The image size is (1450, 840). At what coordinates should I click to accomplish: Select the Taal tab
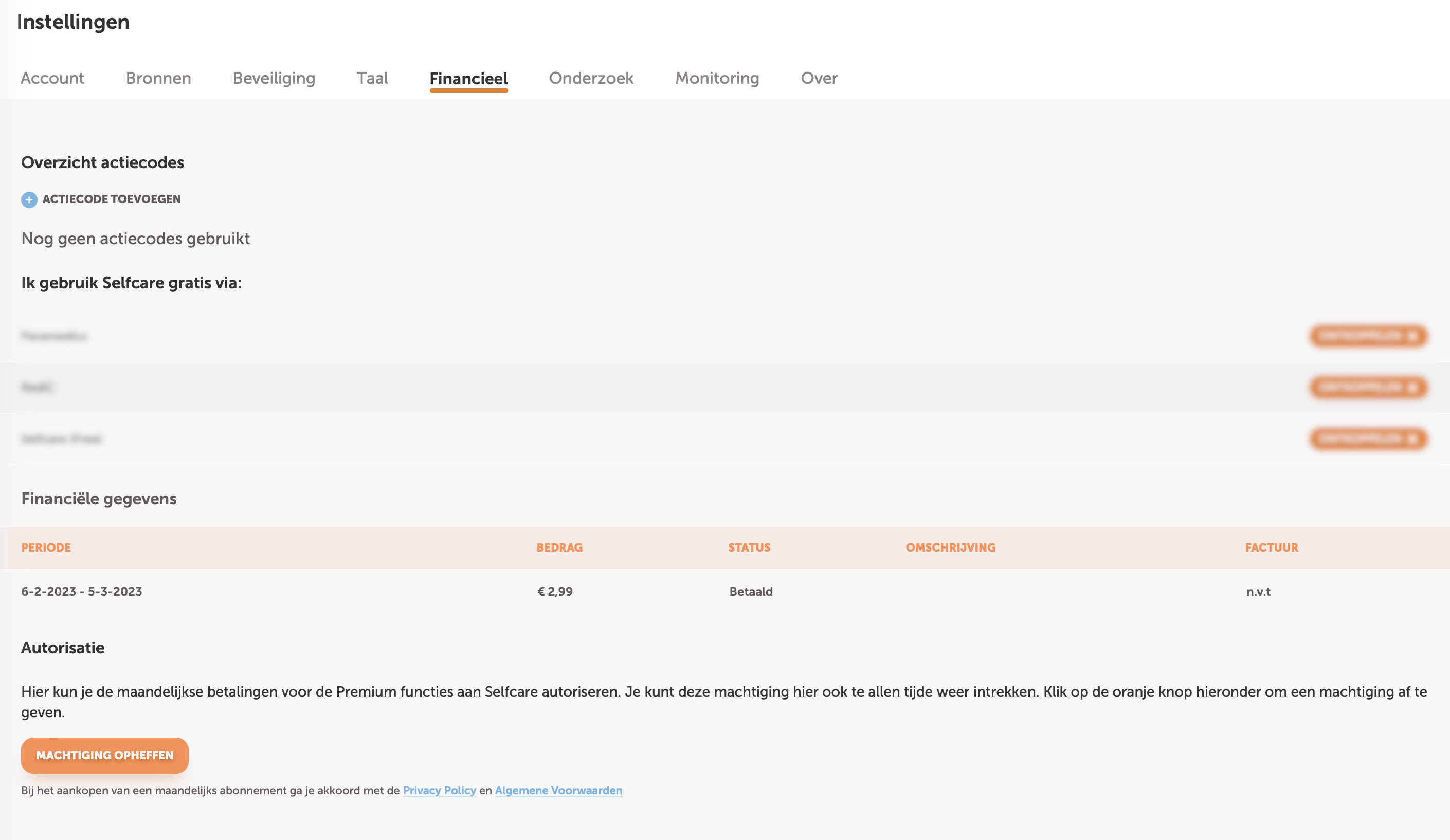[372, 78]
